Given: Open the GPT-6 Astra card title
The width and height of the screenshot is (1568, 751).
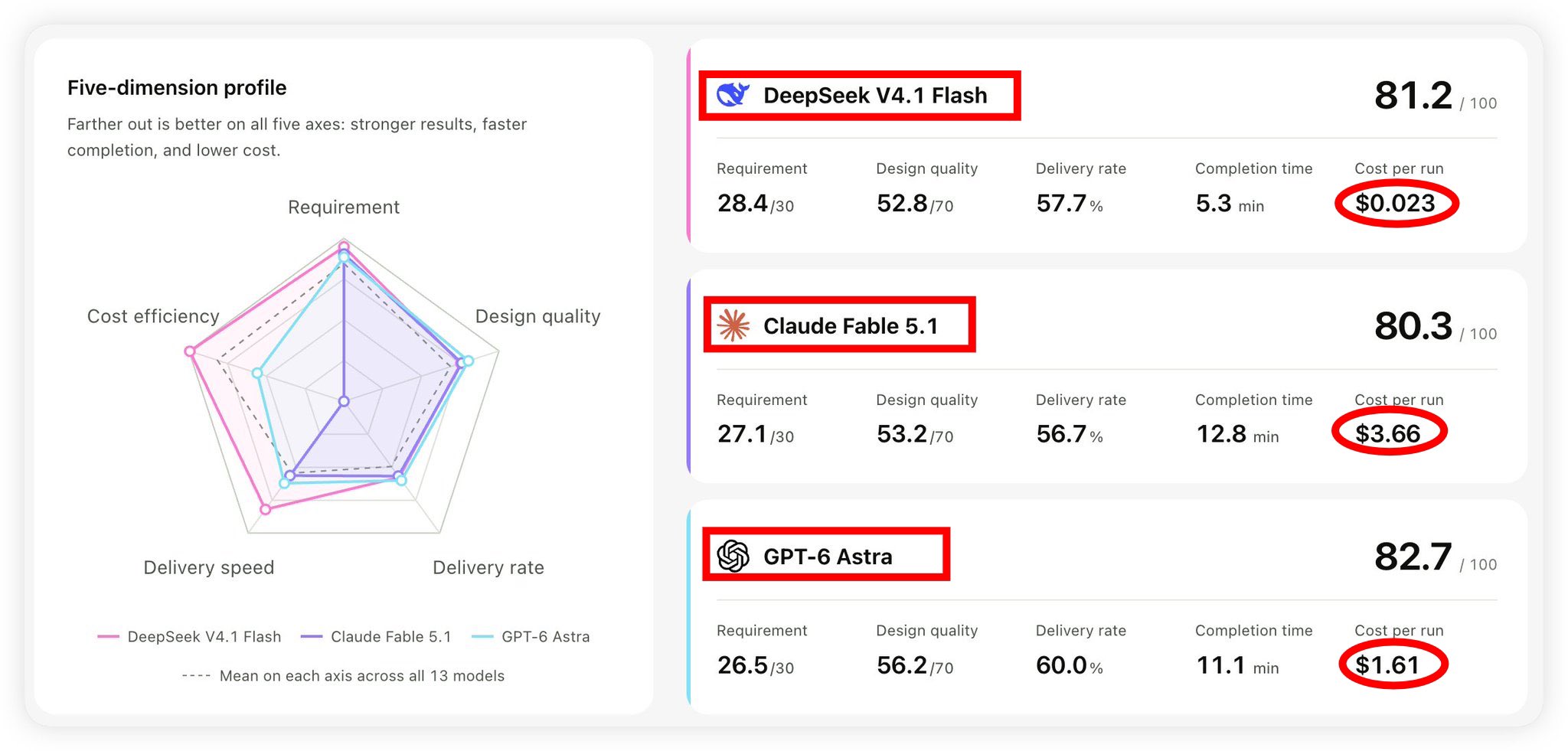Looking at the screenshot, I should [x=828, y=556].
